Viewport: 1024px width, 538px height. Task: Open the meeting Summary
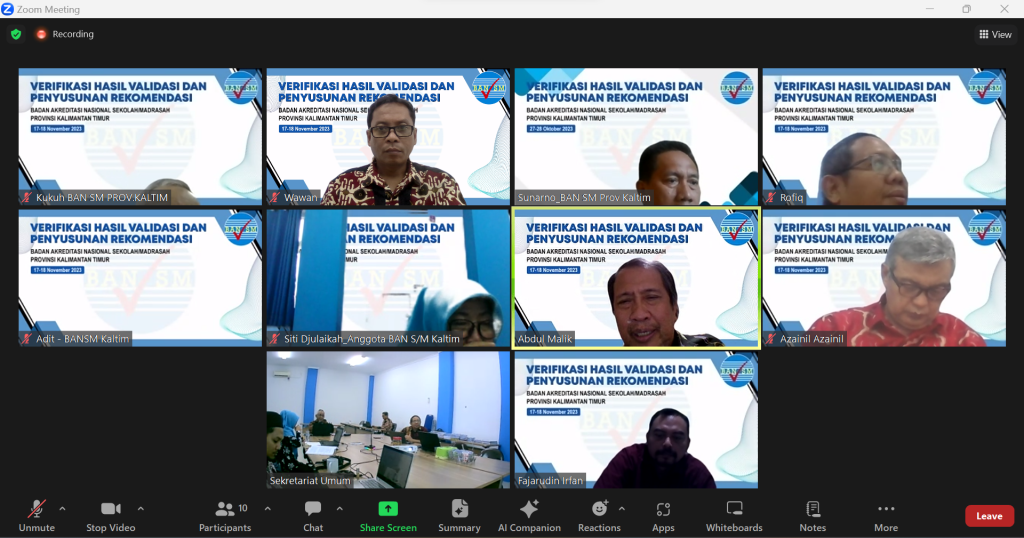point(459,516)
